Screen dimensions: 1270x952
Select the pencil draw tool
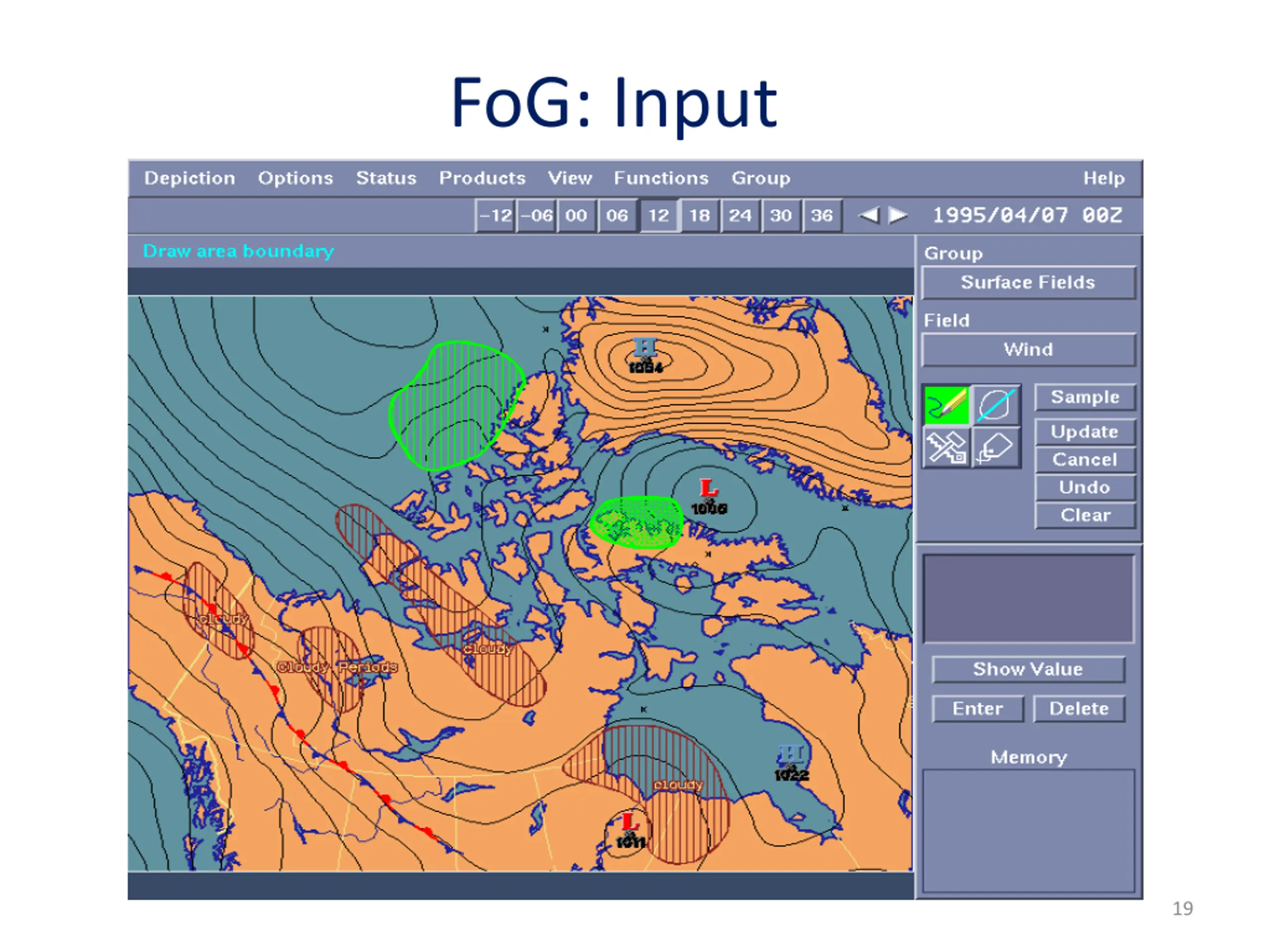tap(947, 405)
